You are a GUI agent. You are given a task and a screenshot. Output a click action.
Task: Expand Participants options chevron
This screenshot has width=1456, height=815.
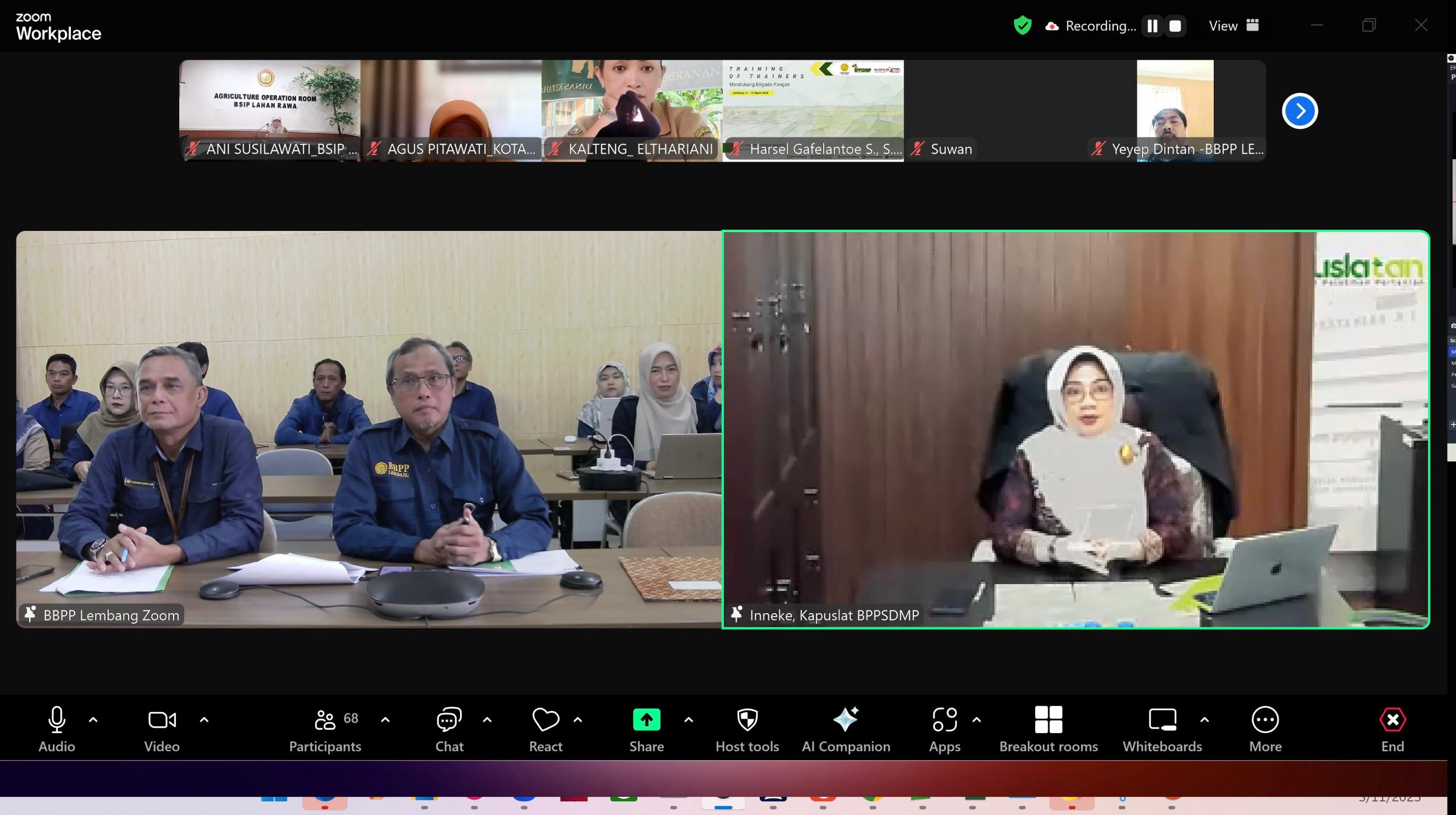pyautogui.click(x=385, y=720)
